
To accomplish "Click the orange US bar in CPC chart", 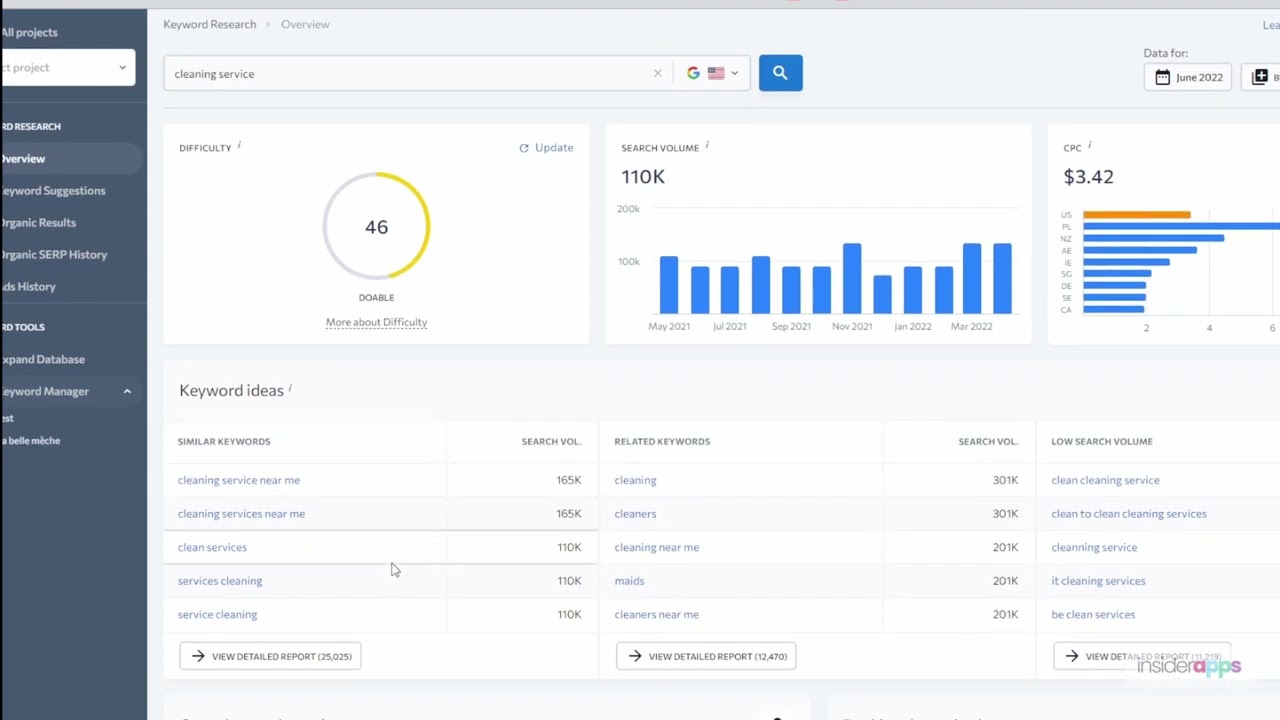I will 1136,215.
